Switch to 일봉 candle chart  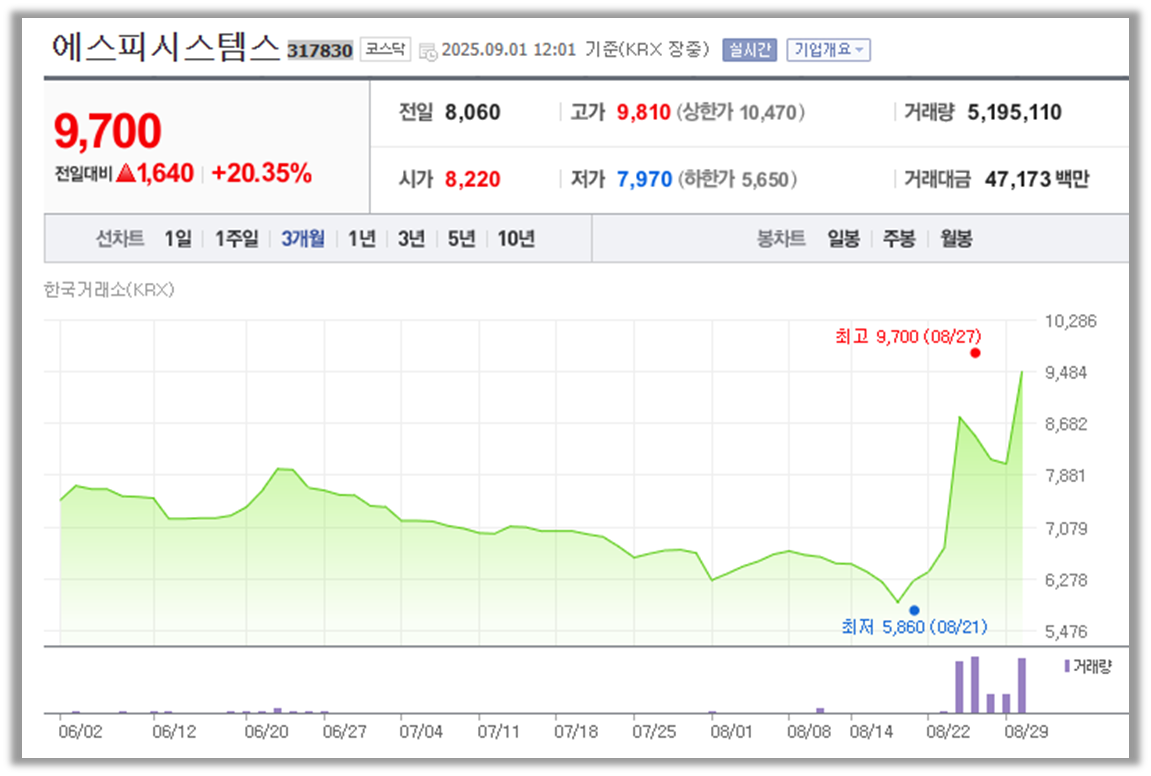[843, 239]
